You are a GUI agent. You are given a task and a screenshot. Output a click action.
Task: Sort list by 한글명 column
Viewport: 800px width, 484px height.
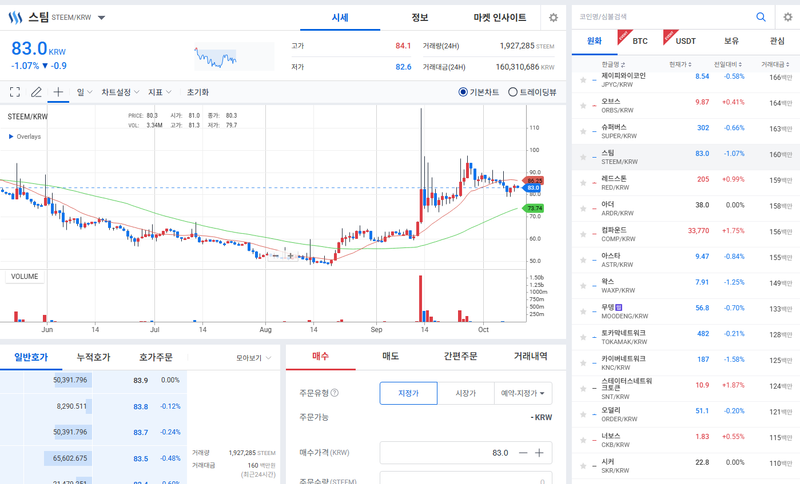click(613, 64)
